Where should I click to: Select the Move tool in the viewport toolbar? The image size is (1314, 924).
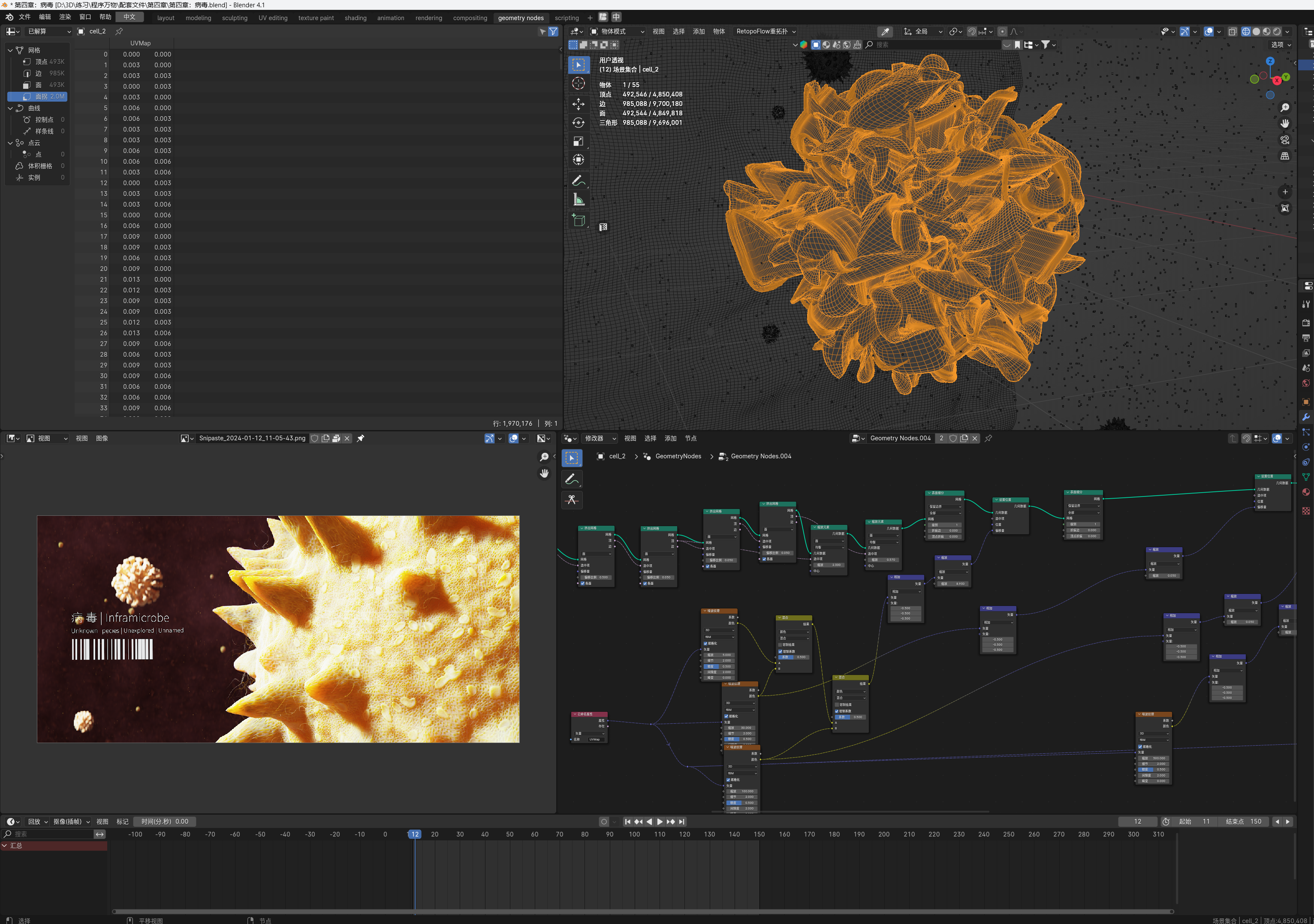pos(579,104)
